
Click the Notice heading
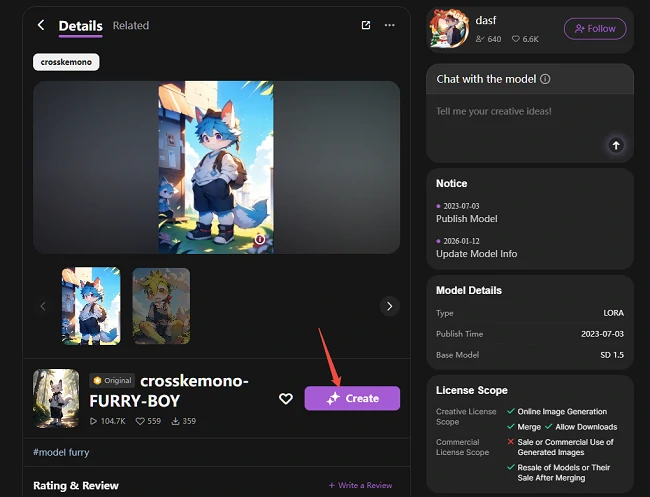[x=451, y=184]
